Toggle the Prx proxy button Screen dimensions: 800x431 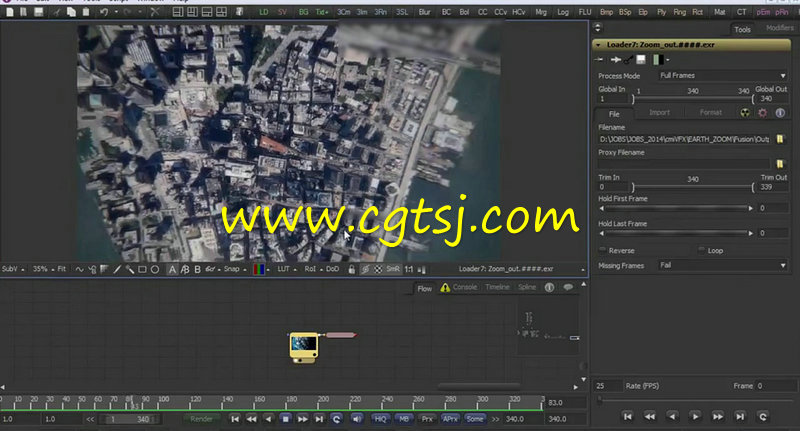click(x=427, y=419)
